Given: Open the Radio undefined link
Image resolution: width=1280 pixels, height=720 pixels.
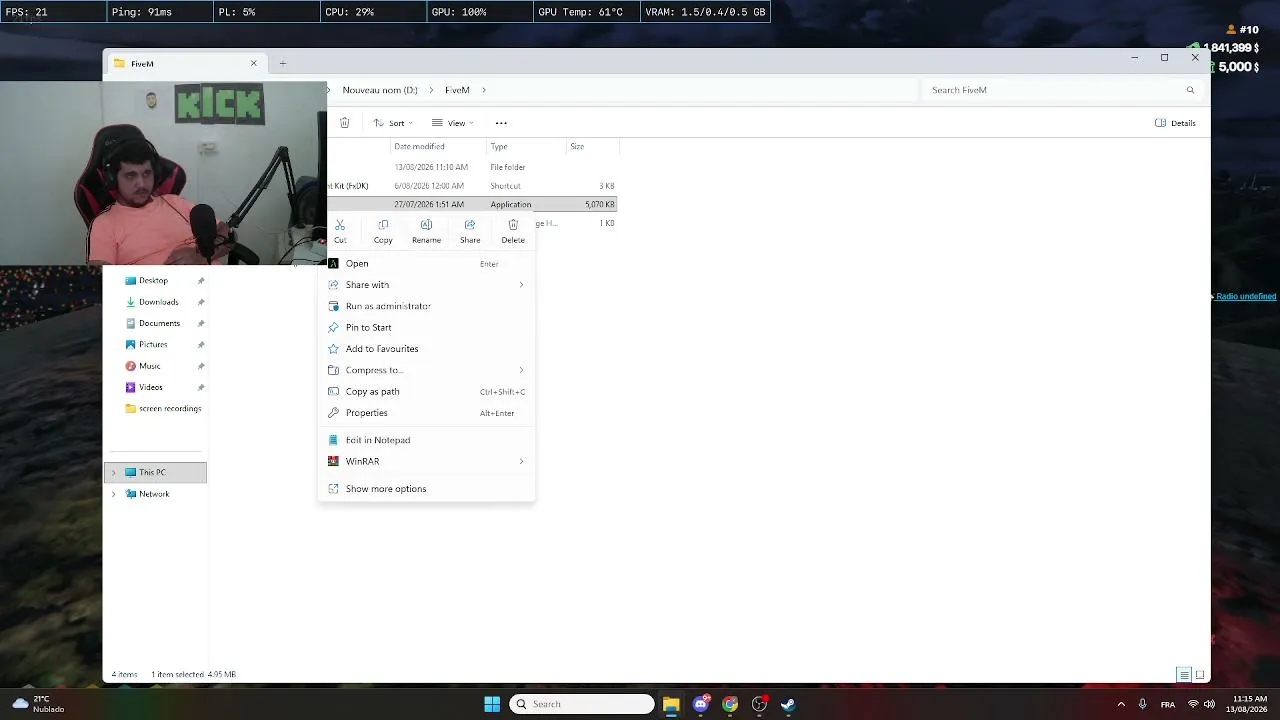Looking at the screenshot, I should 1246,297.
